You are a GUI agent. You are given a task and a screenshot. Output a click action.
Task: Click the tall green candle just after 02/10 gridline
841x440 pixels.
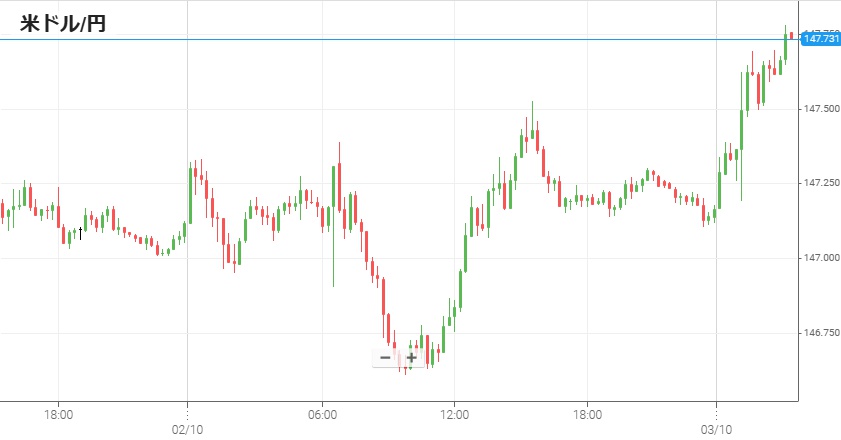(190, 193)
